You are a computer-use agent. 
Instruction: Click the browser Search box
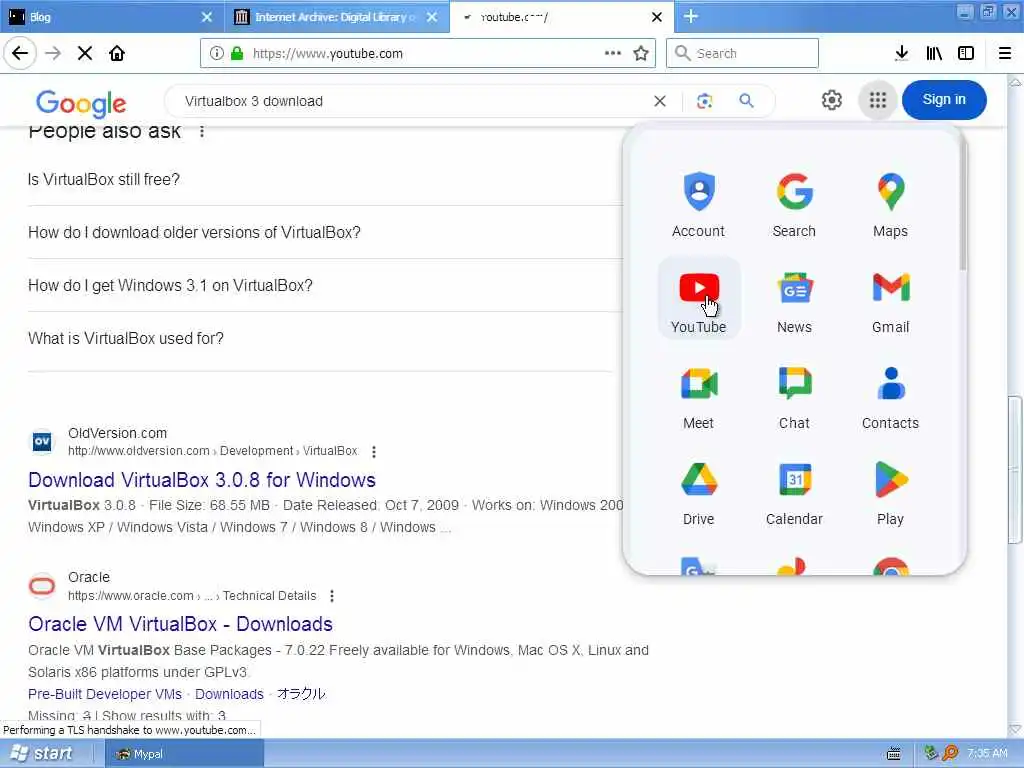(742, 53)
